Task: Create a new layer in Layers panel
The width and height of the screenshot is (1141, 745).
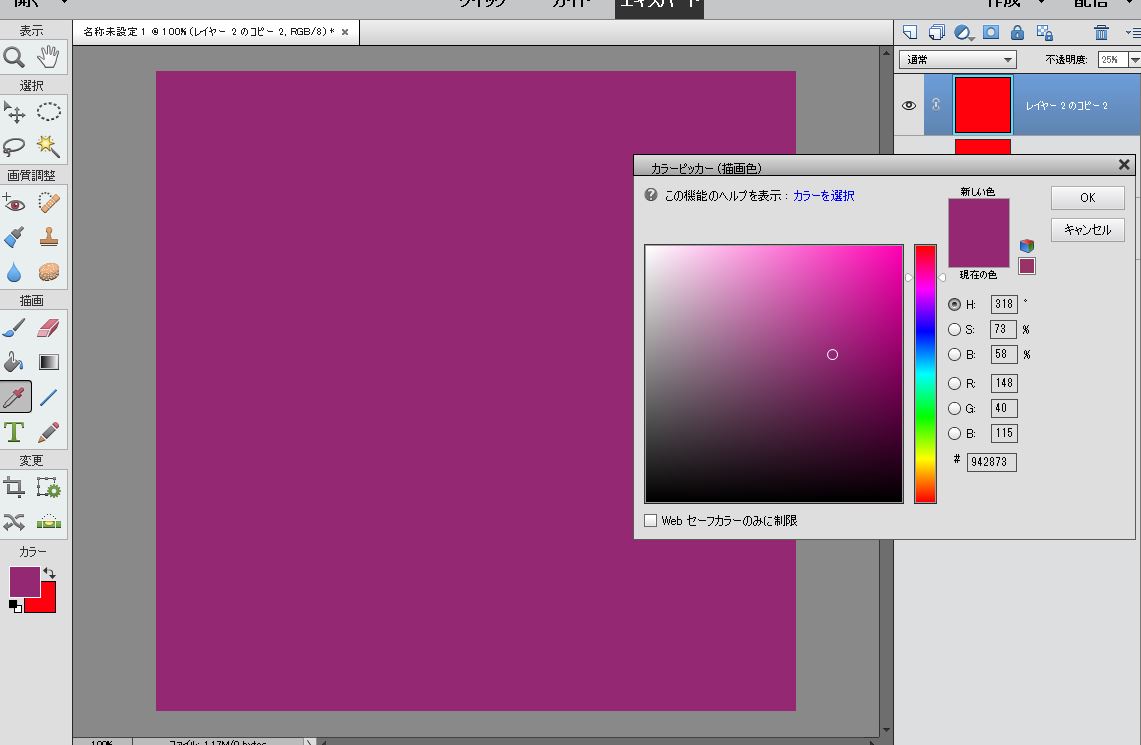Action: click(x=910, y=32)
